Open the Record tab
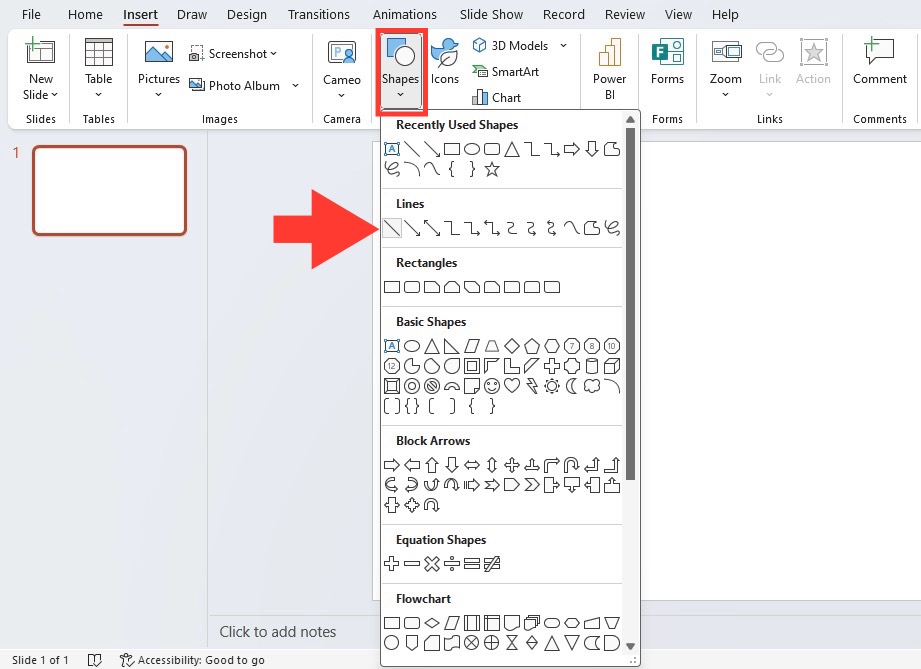Viewport: 921px width, 669px height. pos(563,15)
